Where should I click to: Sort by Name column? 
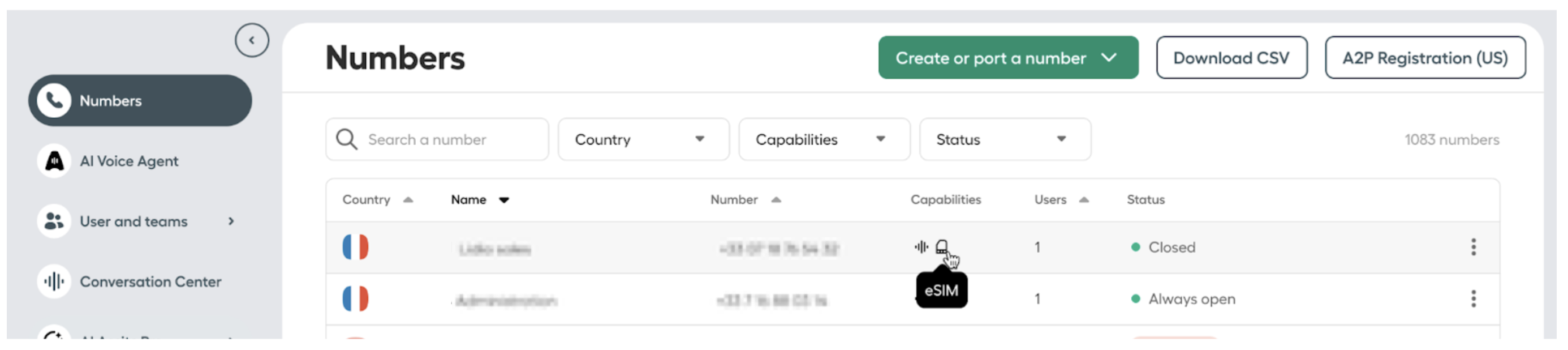coord(480,200)
